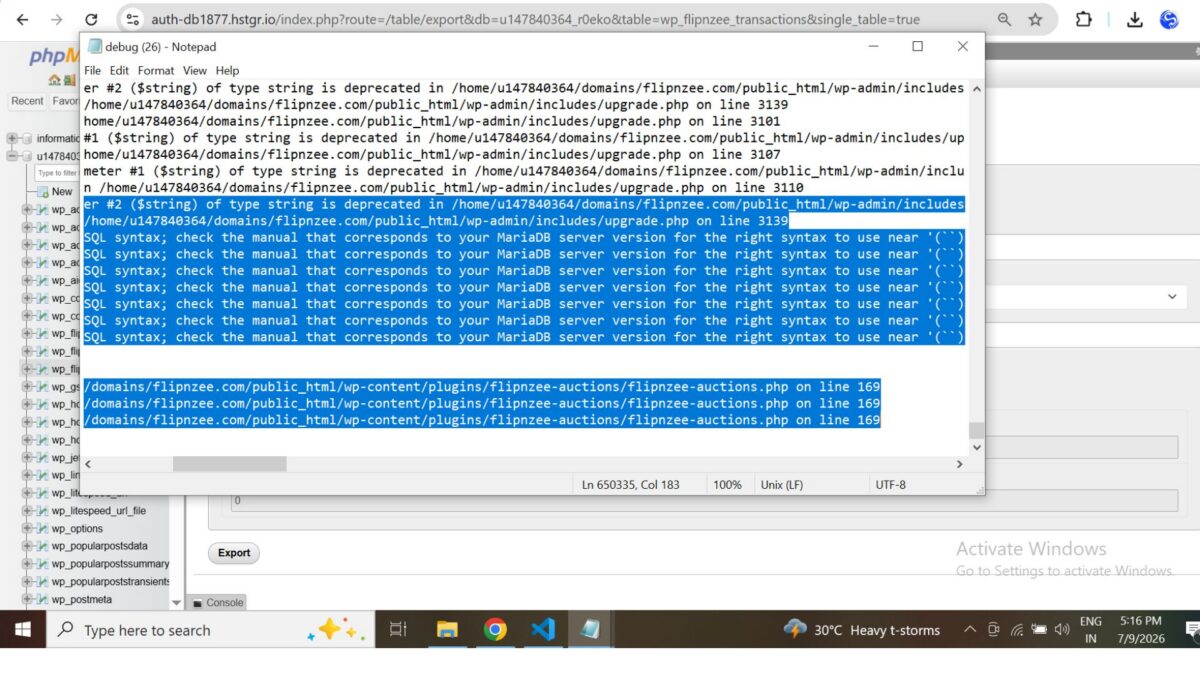The height and width of the screenshot is (675, 1200).
Task: Click the '100%' zoom status entry
Action: click(727, 485)
